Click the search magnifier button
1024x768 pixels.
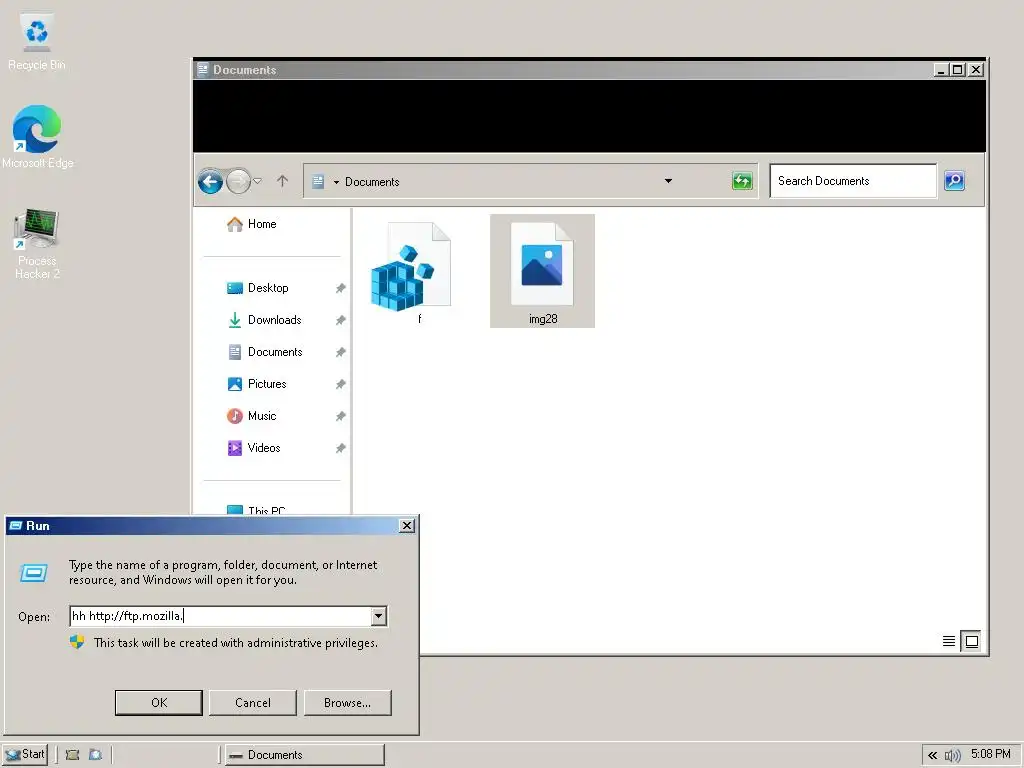(954, 181)
